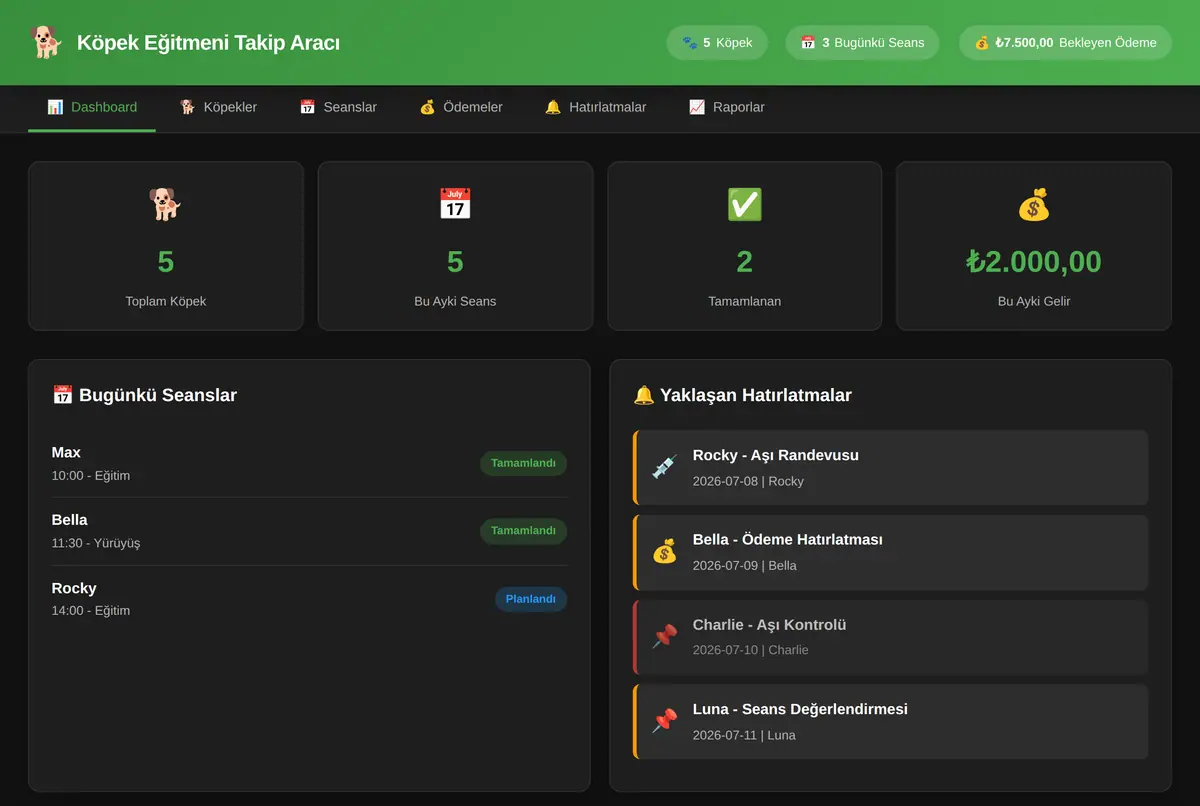Click the money bag icon in Bekleyen Ödeme badge
1200x806 pixels.
[981, 43]
